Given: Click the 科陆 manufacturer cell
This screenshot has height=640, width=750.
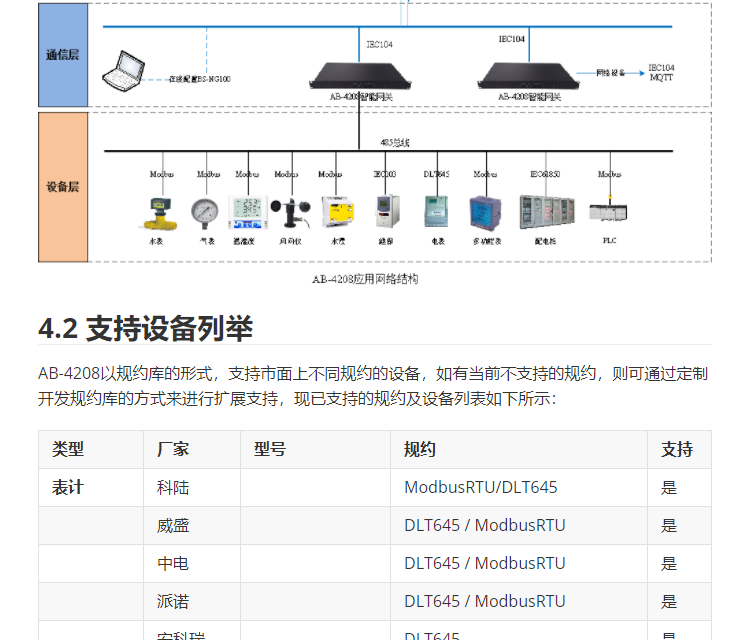Looking at the screenshot, I should (x=192, y=487).
